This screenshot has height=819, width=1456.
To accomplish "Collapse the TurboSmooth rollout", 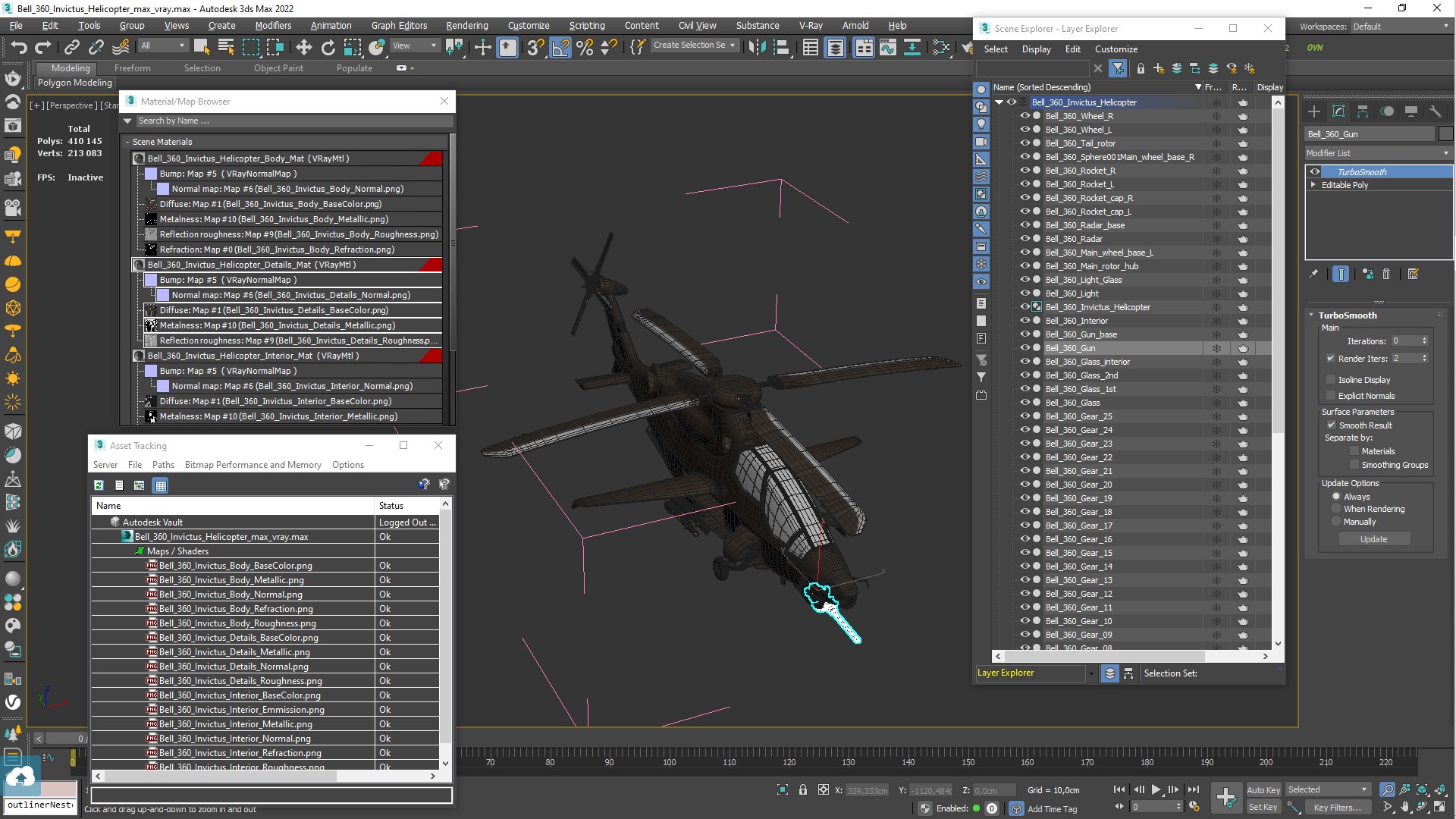I will (1312, 315).
